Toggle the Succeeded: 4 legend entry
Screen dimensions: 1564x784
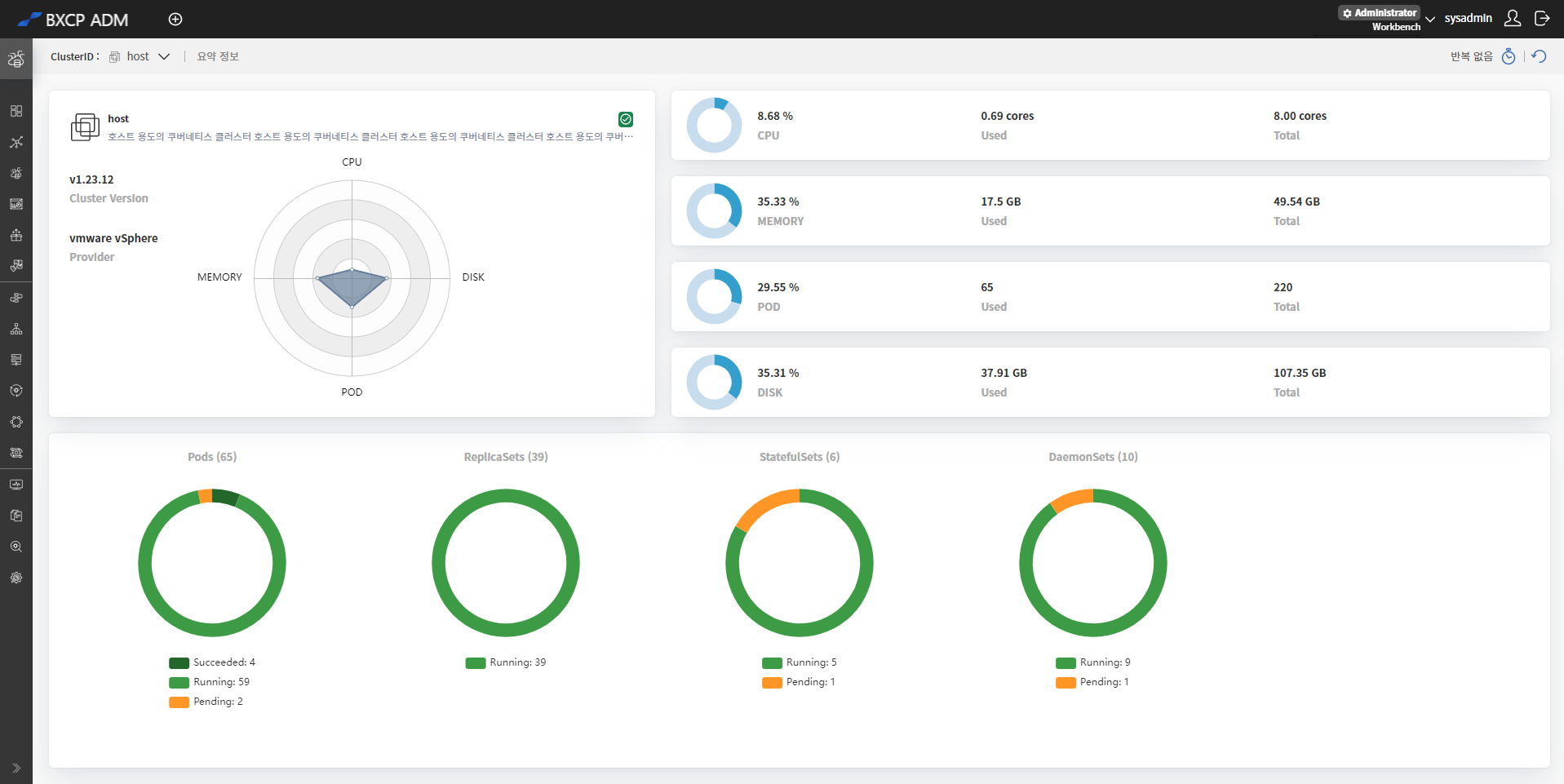click(x=212, y=662)
